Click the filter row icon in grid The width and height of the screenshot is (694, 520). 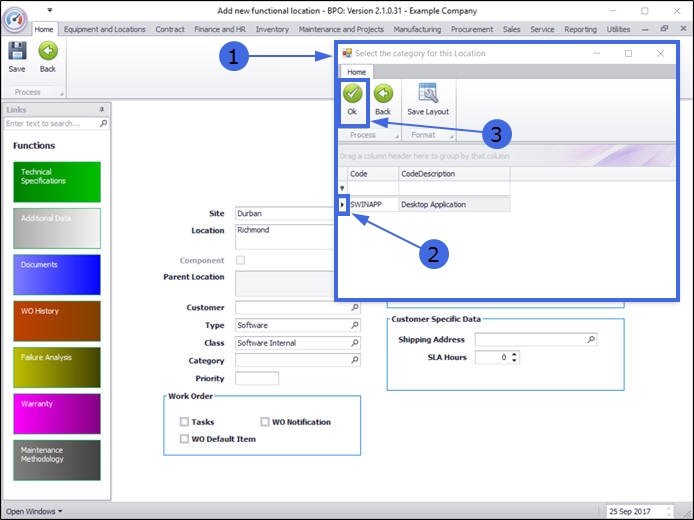342,188
